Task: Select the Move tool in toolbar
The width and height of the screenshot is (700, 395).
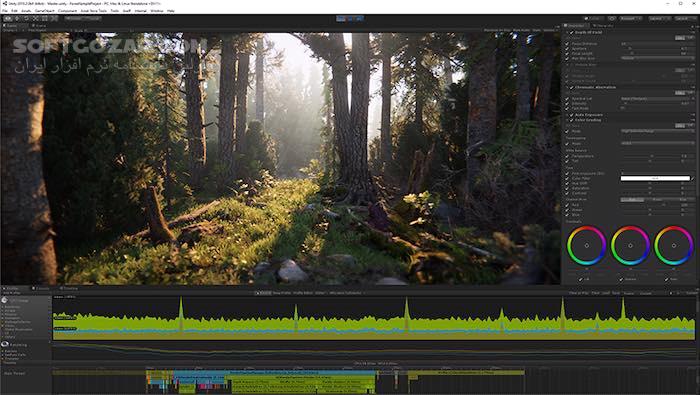Action: (x=17, y=19)
